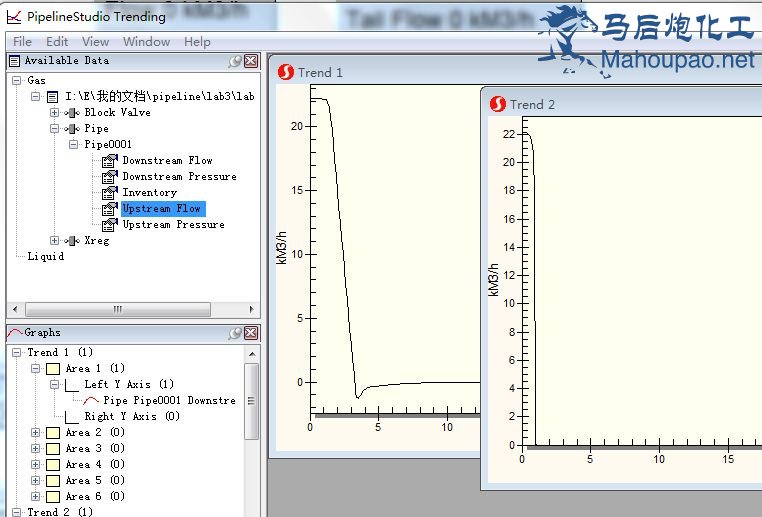Close the Available Data panel
The height and width of the screenshot is (517, 762).
(251, 61)
